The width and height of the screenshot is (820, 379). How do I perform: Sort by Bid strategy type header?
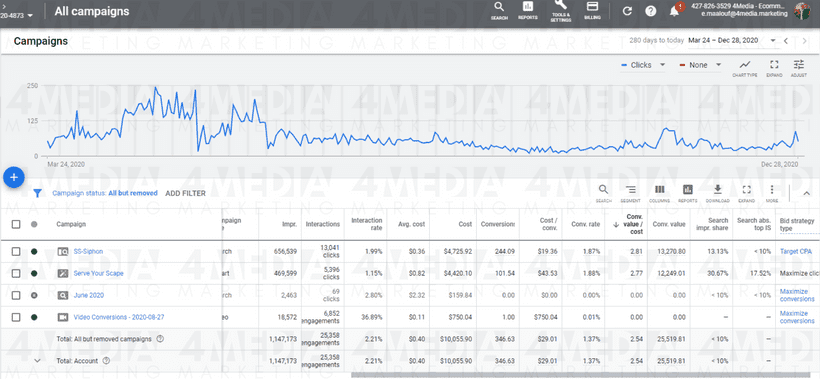(x=796, y=224)
